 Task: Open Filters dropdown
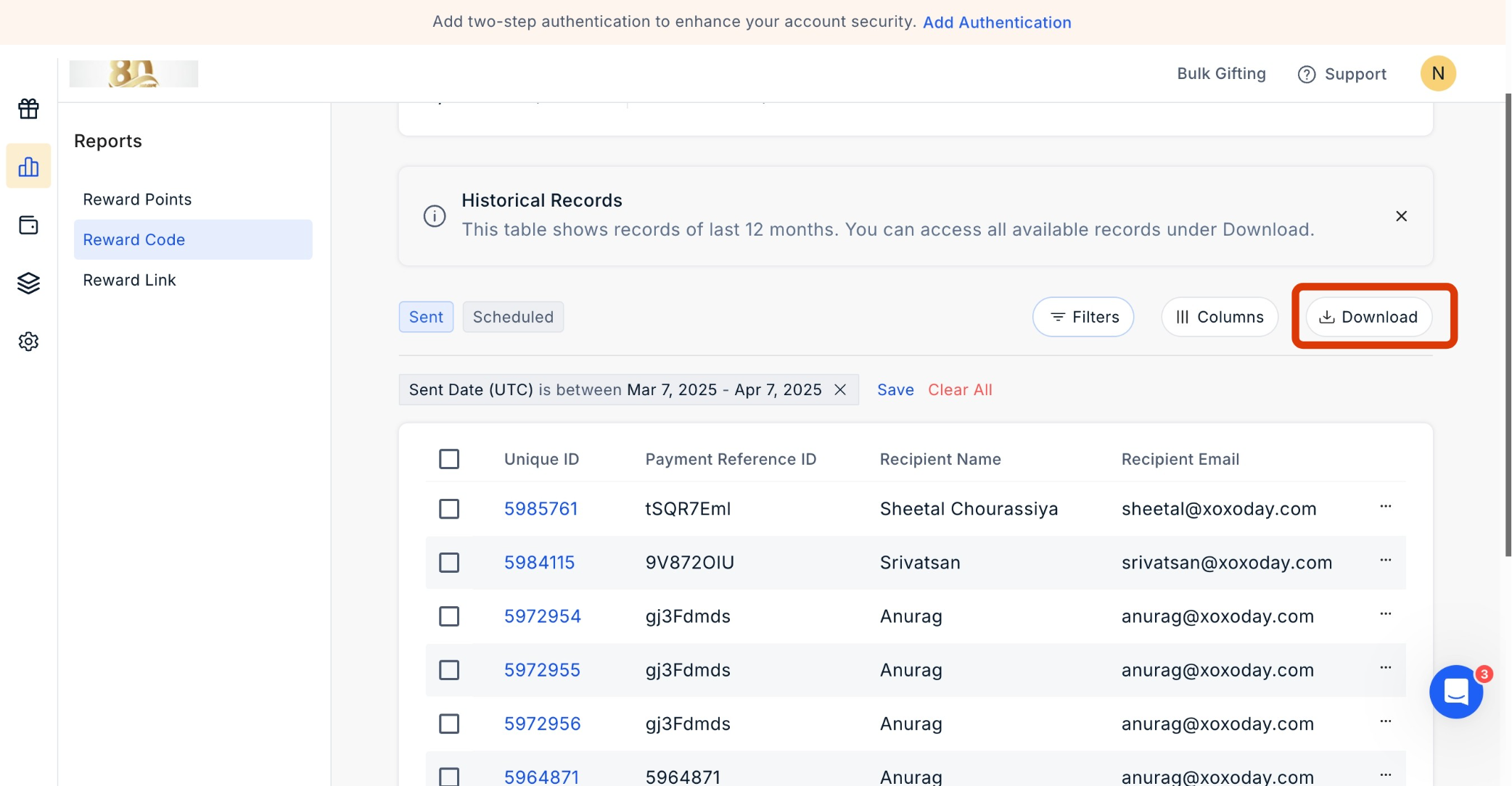tap(1083, 317)
